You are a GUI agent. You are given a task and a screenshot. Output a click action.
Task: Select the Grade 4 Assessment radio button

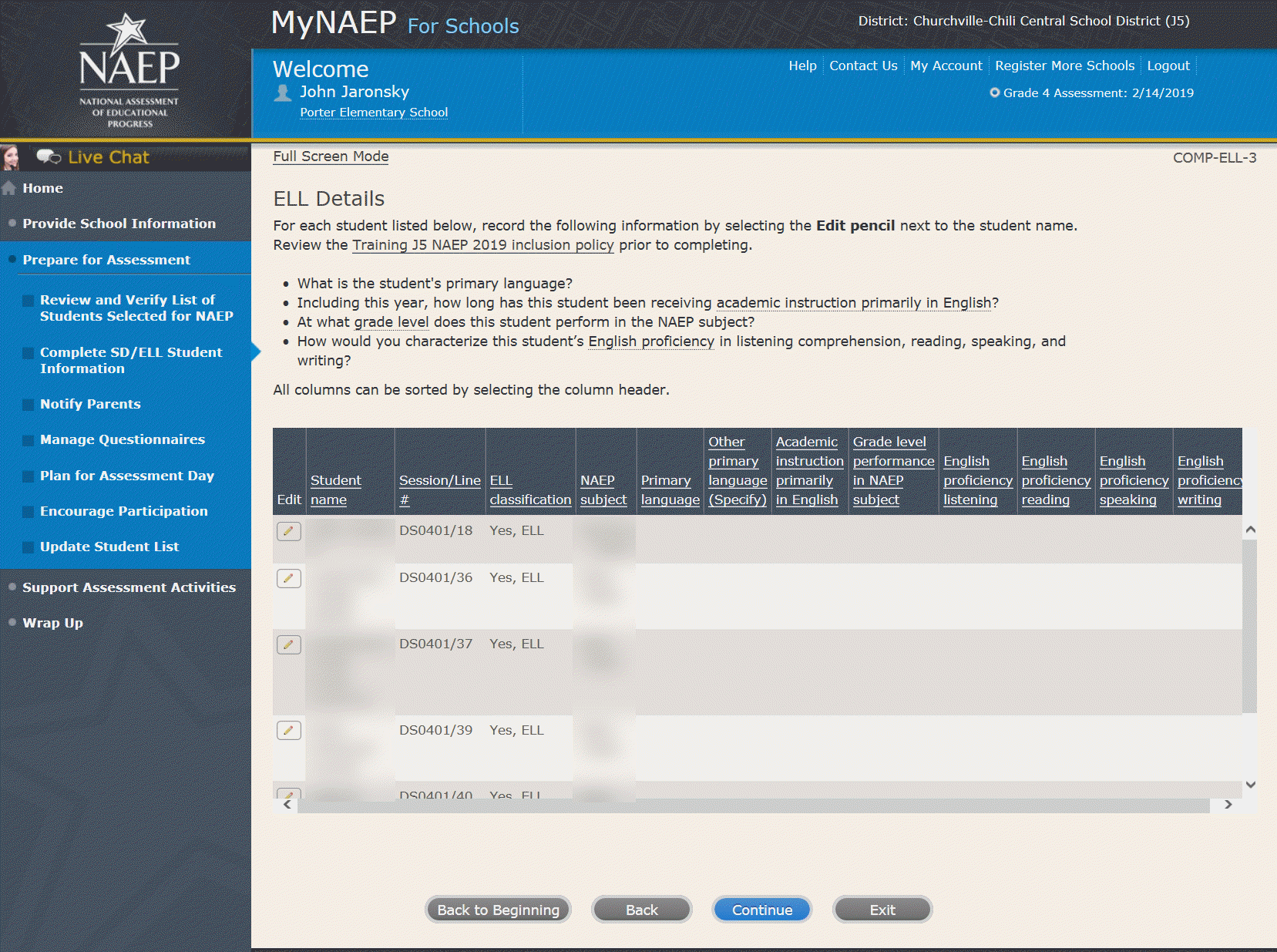(x=995, y=93)
